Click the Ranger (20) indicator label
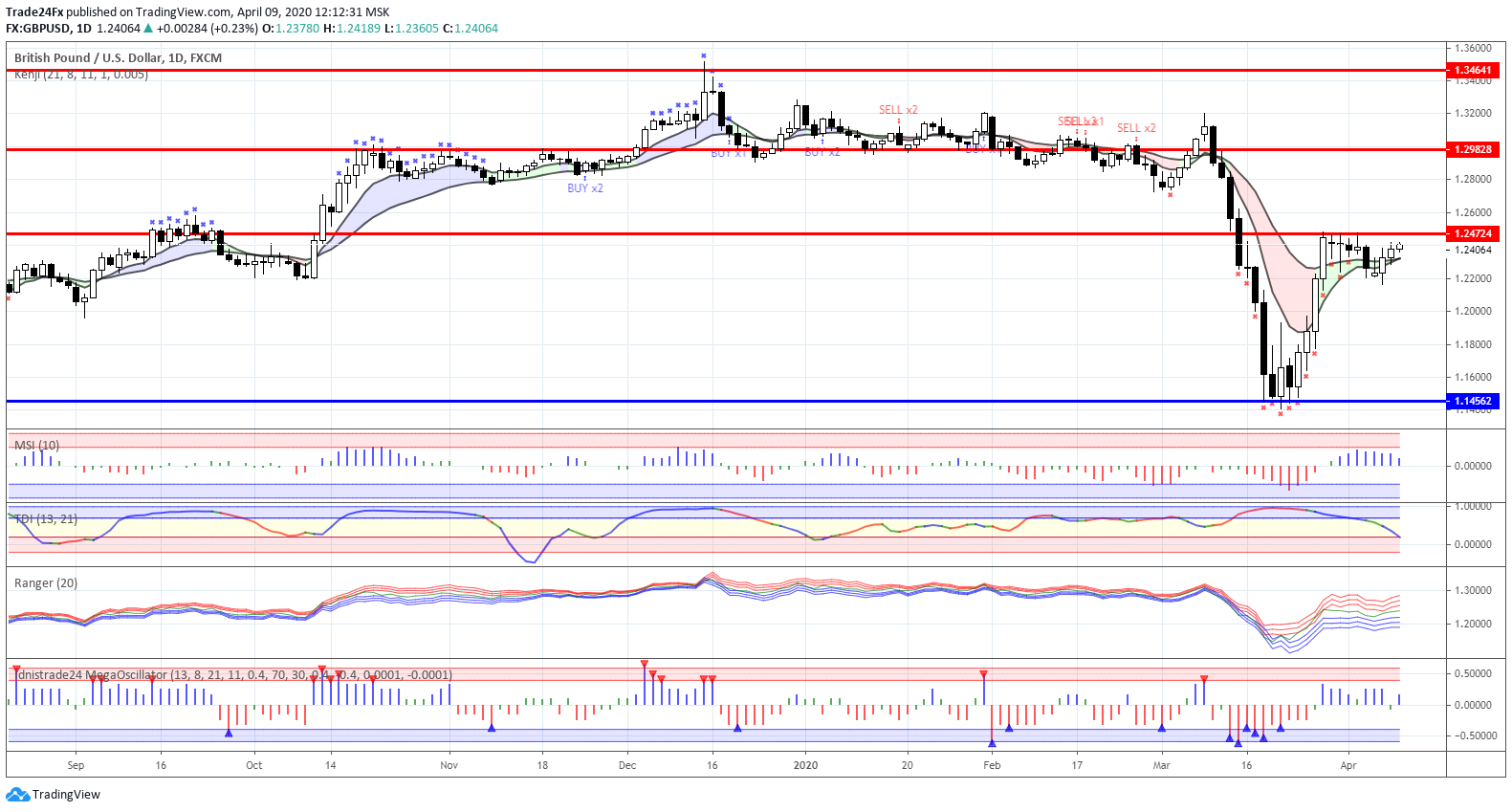Screen dimensions: 1512x812 (x=46, y=583)
